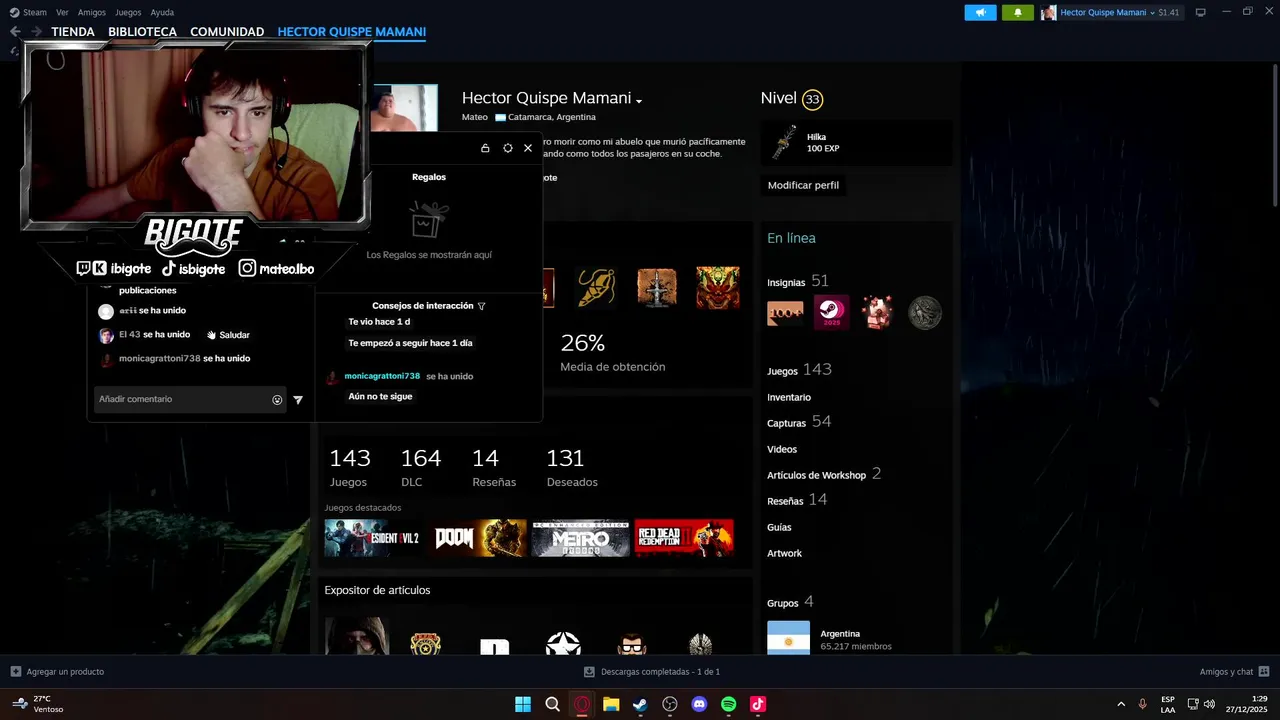The image size is (1280, 720).
Task: Click the level 33 badge circle
Action: (812, 99)
